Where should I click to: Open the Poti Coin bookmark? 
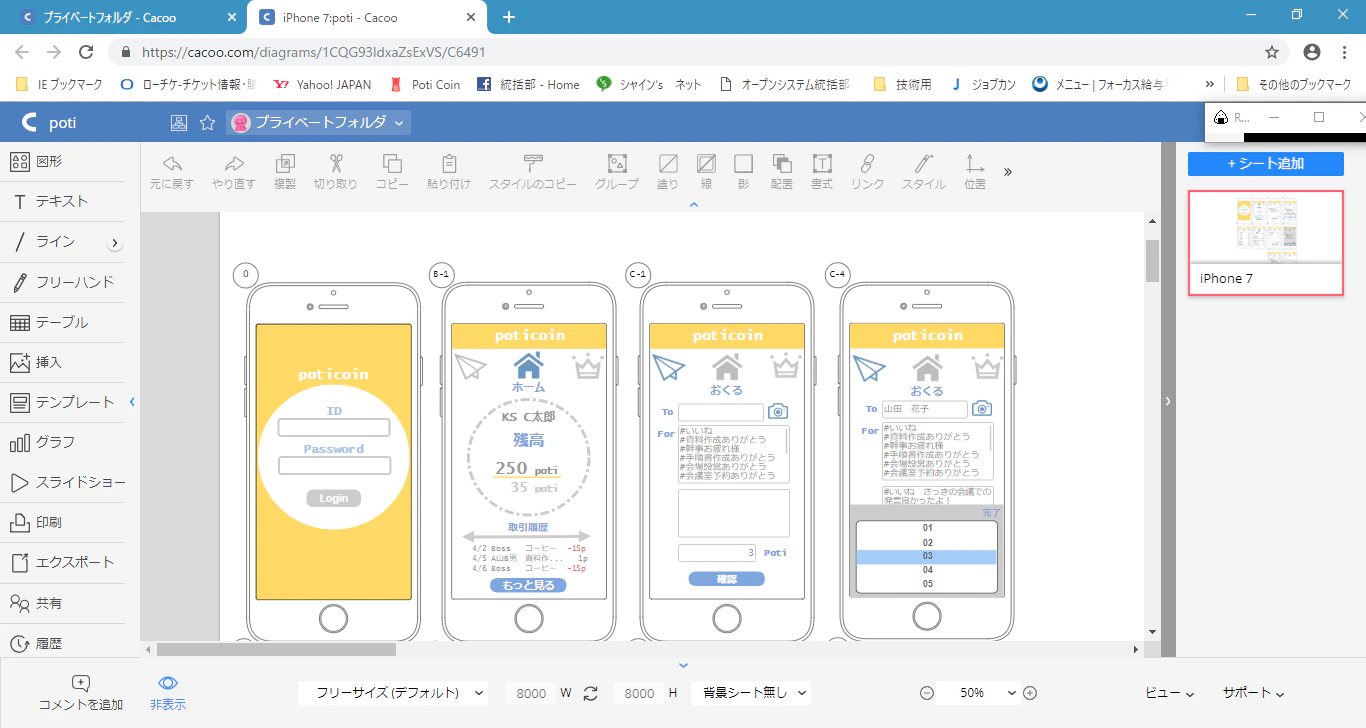425,84
